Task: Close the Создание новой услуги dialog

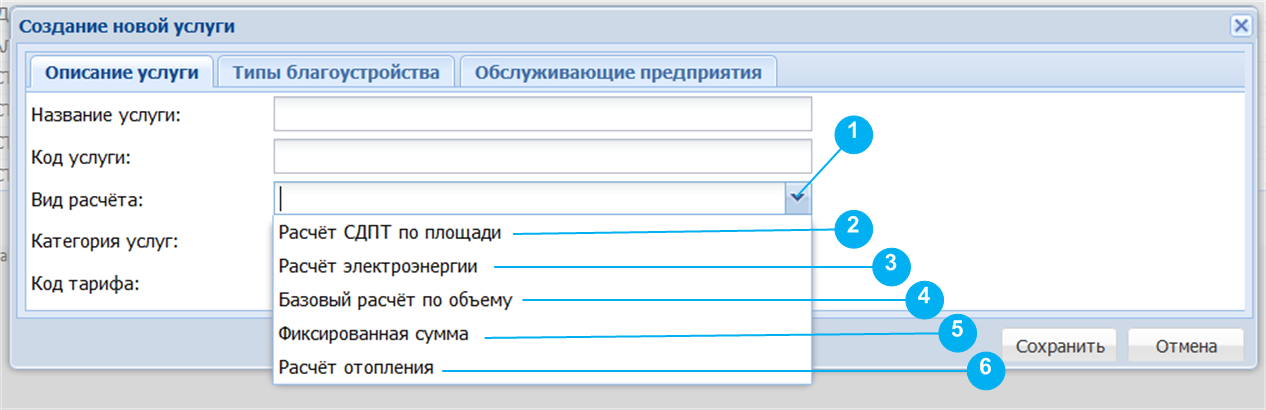Action: [1241, 26]
